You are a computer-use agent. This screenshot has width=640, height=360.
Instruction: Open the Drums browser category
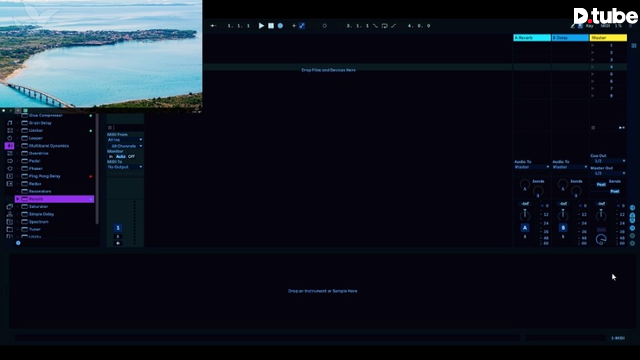coord(9,130)
